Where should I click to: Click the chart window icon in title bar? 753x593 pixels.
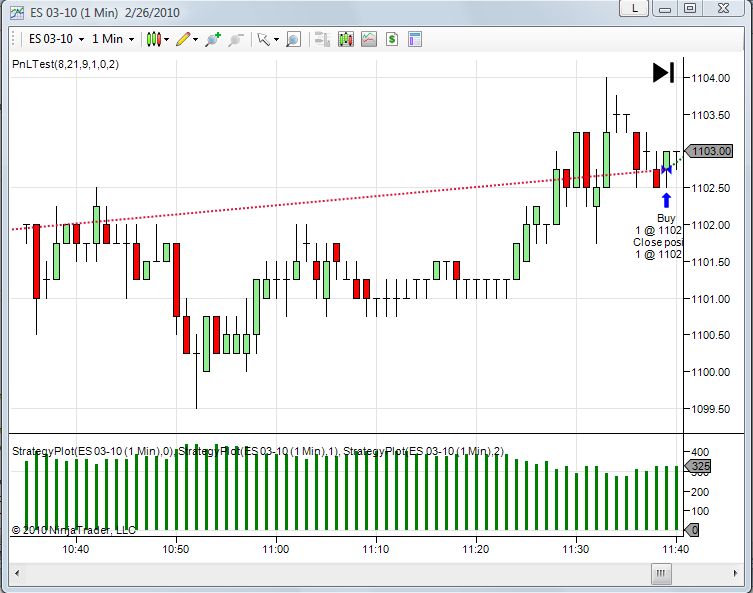[17, 12]
